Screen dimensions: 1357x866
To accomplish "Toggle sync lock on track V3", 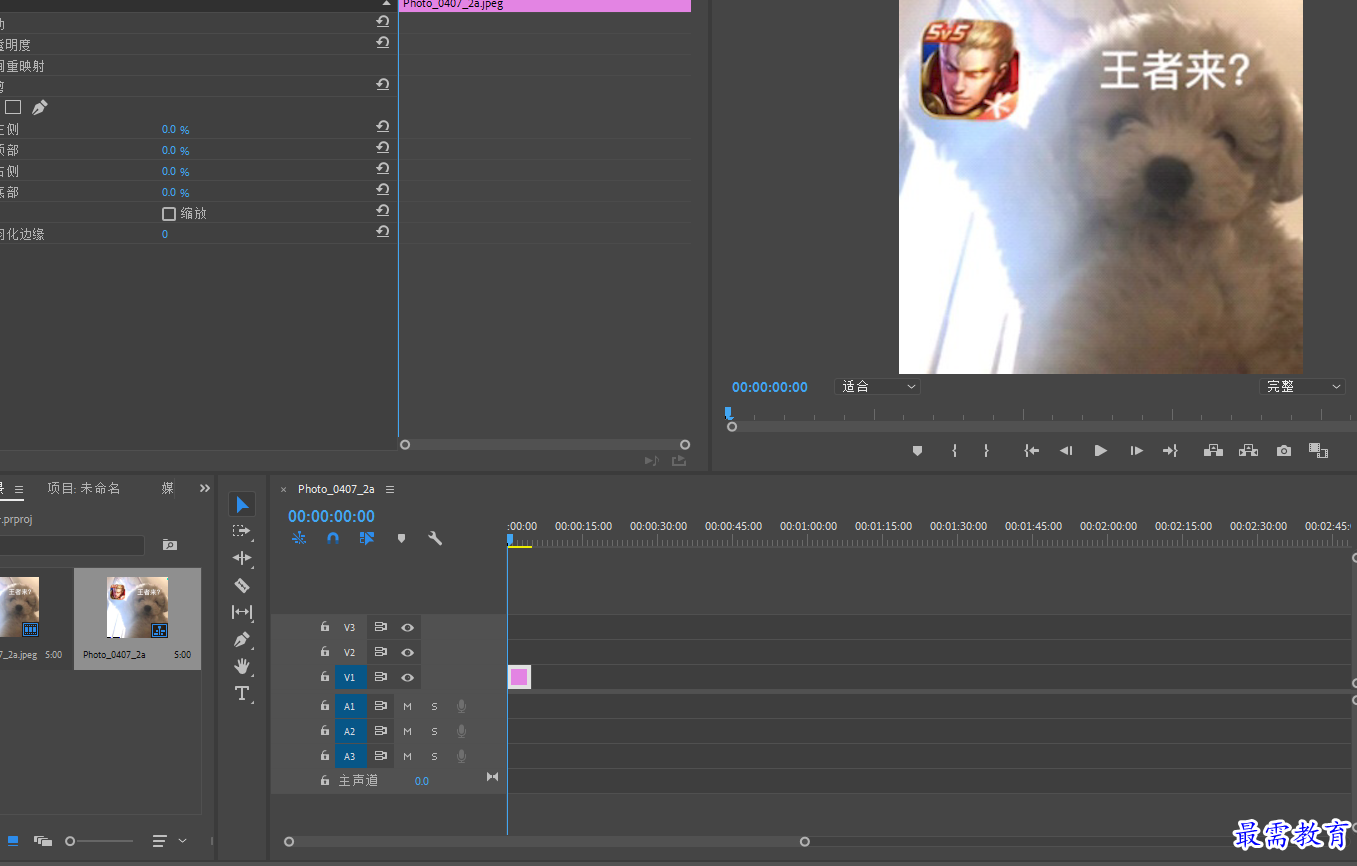I will [381, 627].
